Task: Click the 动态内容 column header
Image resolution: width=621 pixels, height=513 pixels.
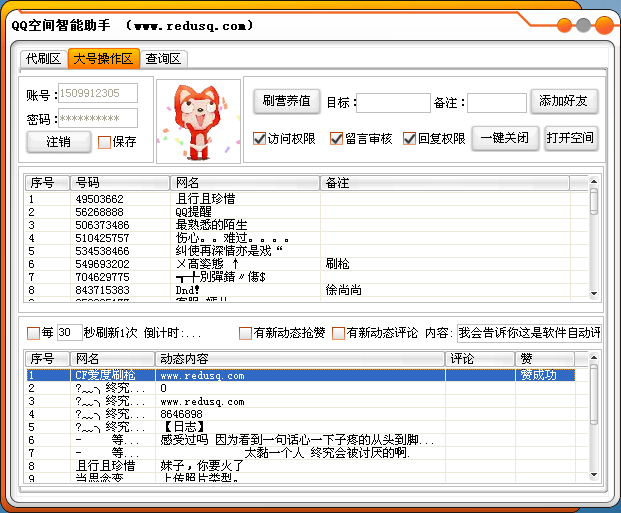Action: tap(300, 359)
